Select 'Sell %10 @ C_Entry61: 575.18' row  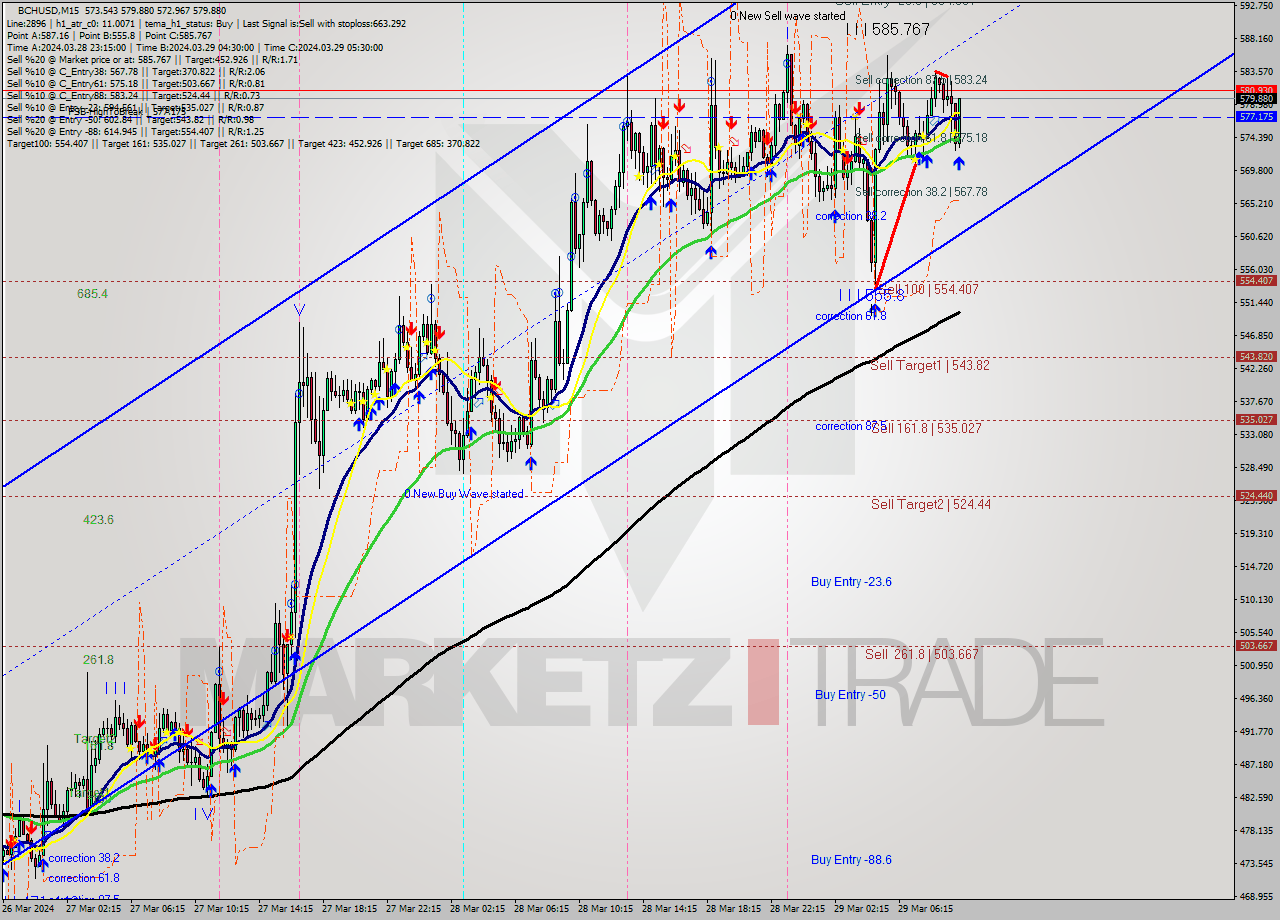point(135,83)
